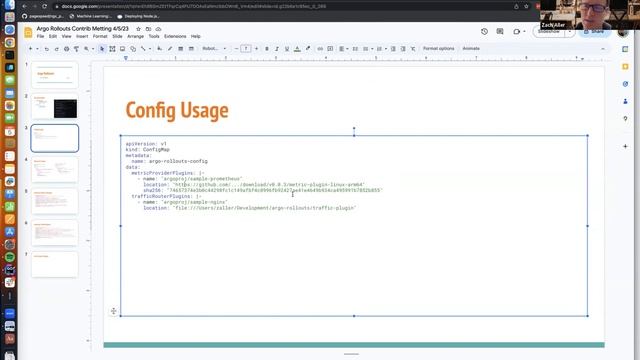Image resolution: width=640 pixels, height=360 pixels.
Task: Open the Edit menu
Action: tap(53, 36)
